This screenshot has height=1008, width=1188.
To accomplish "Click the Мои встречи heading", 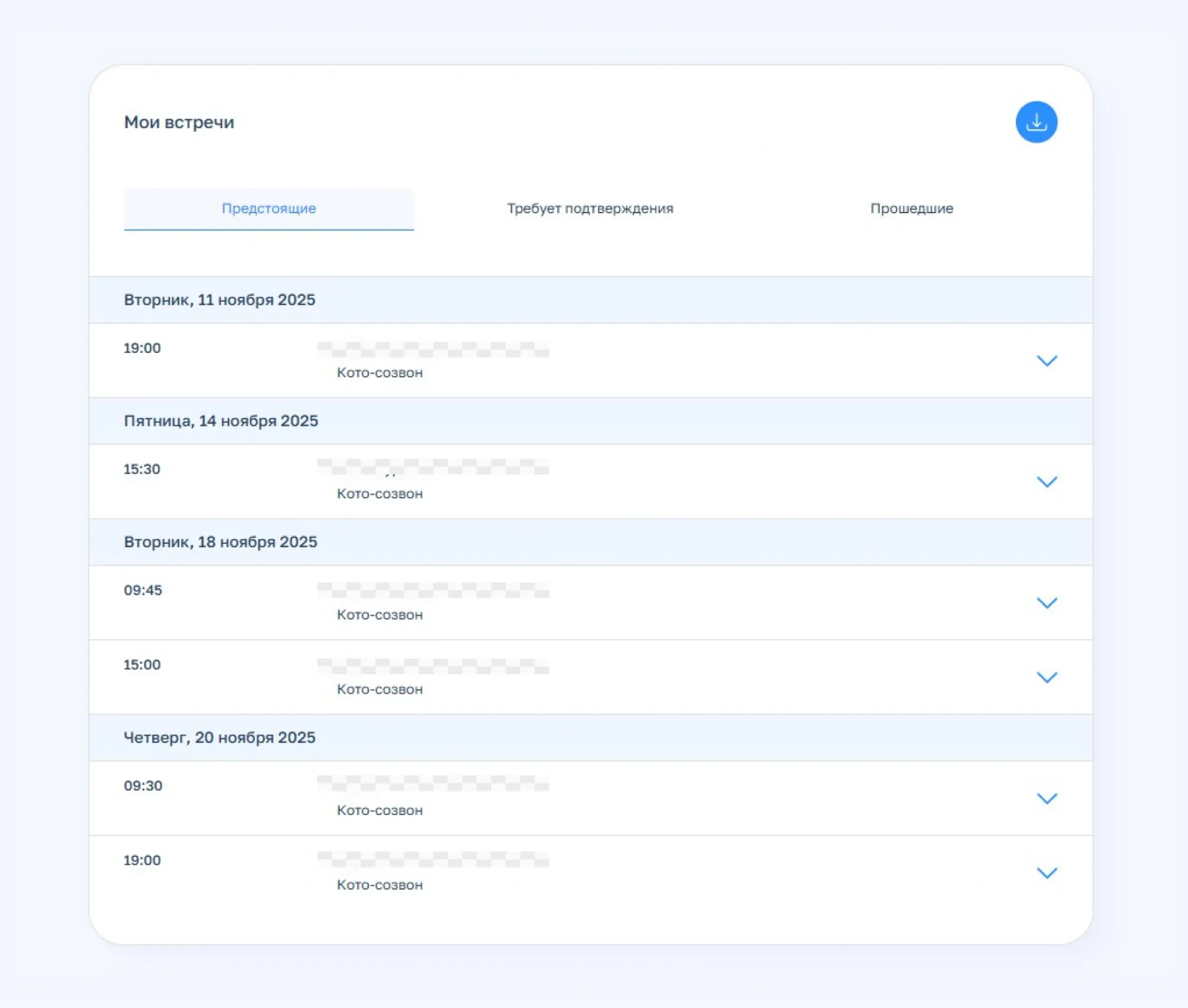I will coord(179,122).
